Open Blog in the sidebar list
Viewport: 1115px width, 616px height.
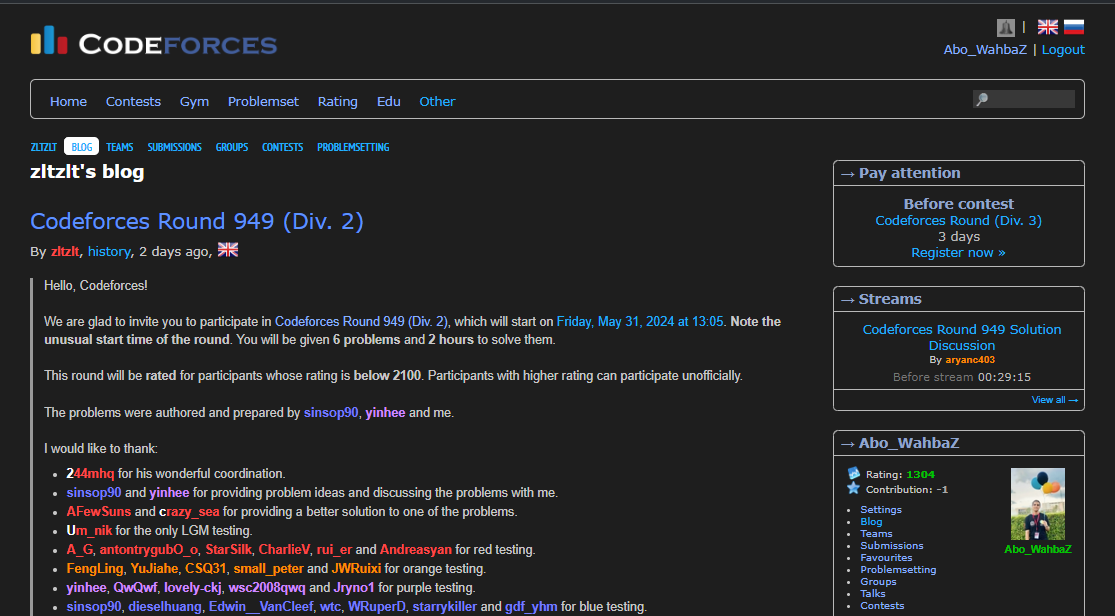871,521
